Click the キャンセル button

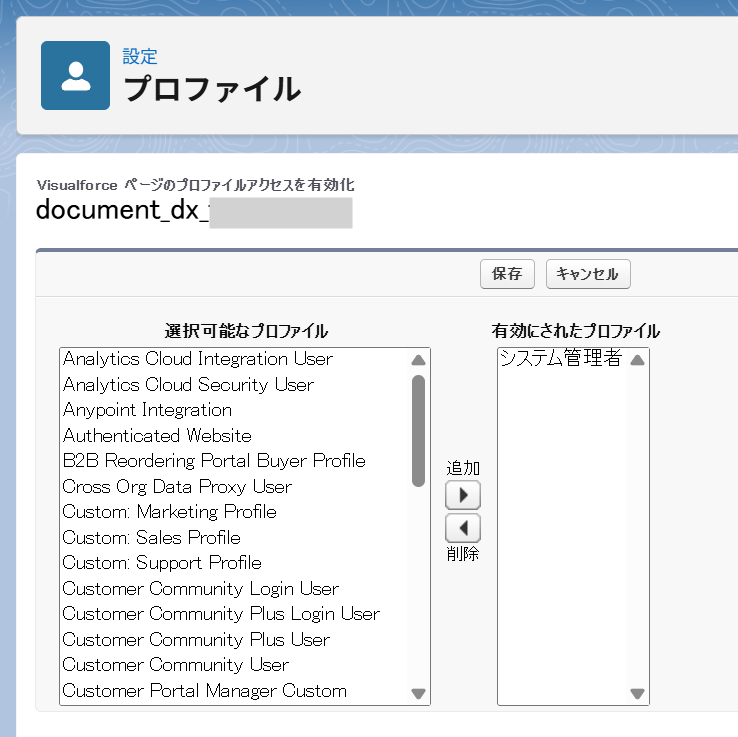(x=587, y=274)
